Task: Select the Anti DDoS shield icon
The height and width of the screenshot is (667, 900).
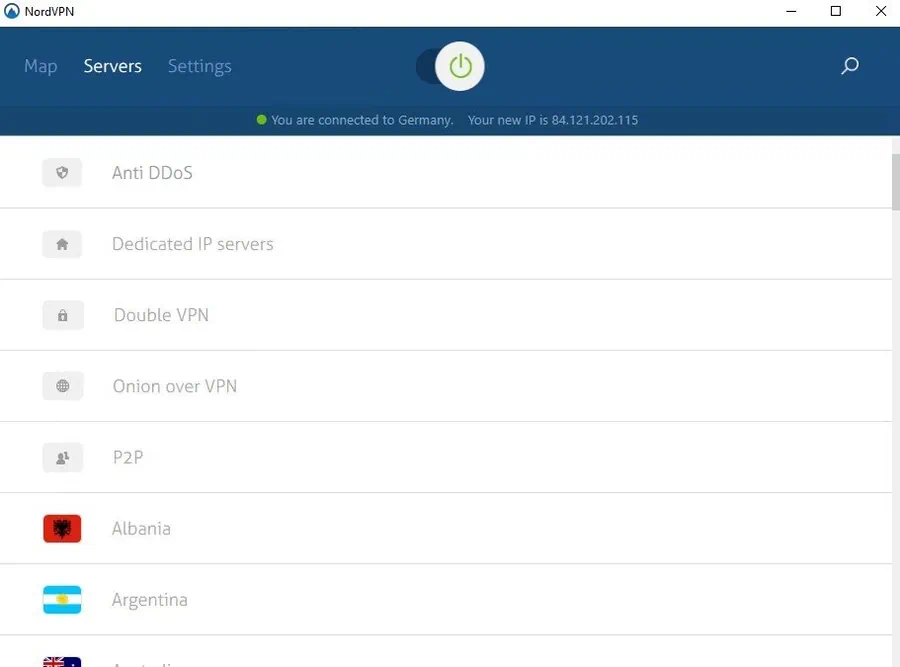Action: (62, 172)
